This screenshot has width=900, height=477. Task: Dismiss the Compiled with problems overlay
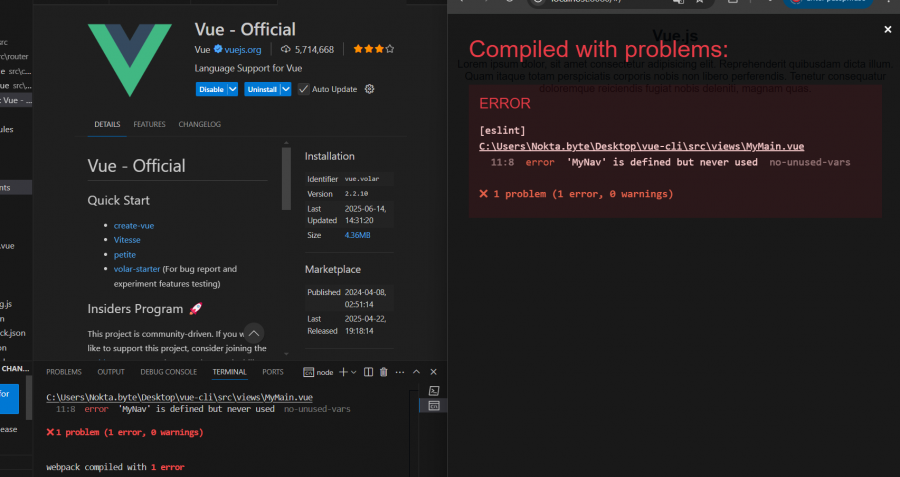pos(887,30)
